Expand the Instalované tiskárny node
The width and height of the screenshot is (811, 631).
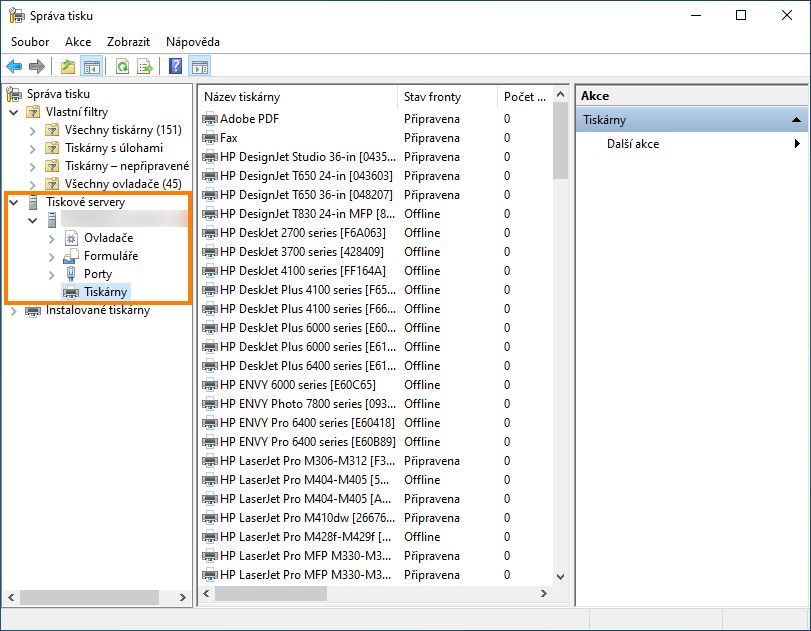click(x=14, y=310)
